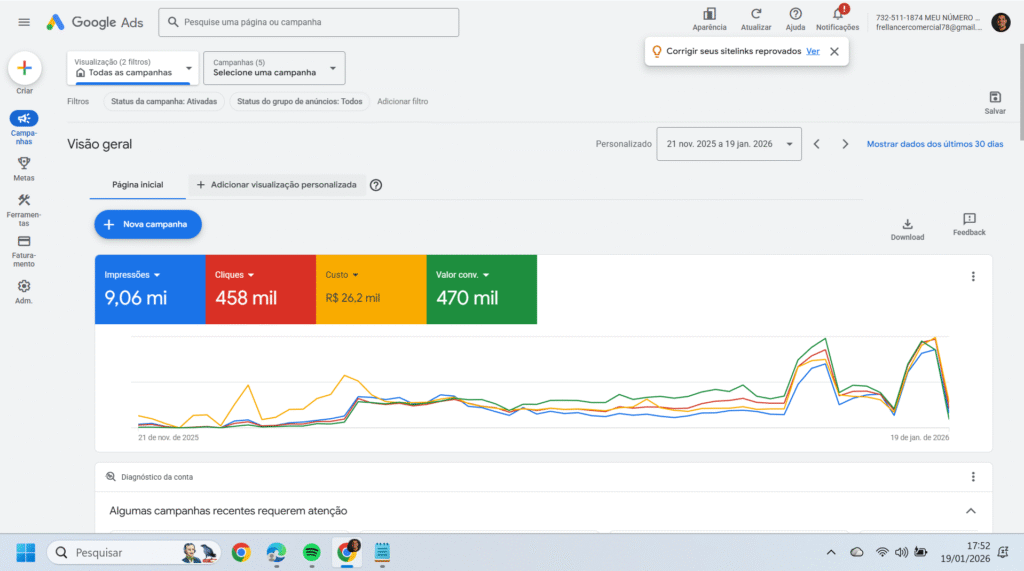Viewport: 1024px width, 571px height.
Task: Click the Download icon
Action: (907, 224)
